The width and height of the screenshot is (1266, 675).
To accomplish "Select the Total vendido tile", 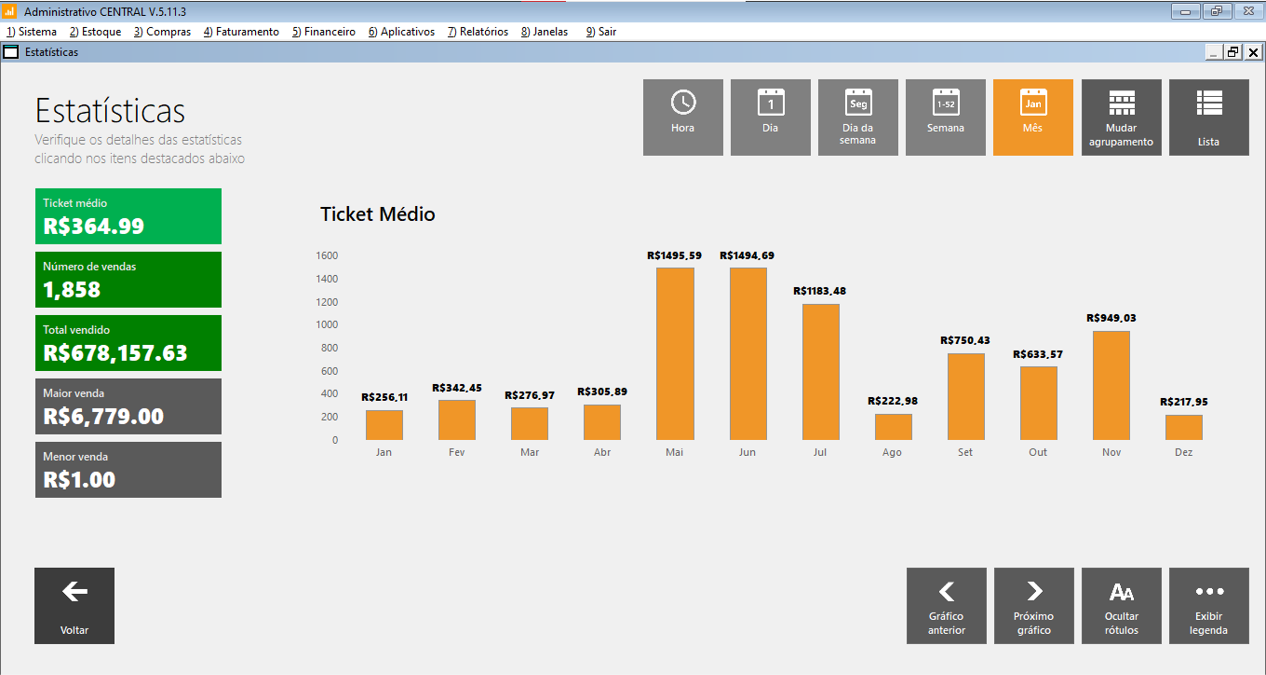I will [x=128, y=343].
